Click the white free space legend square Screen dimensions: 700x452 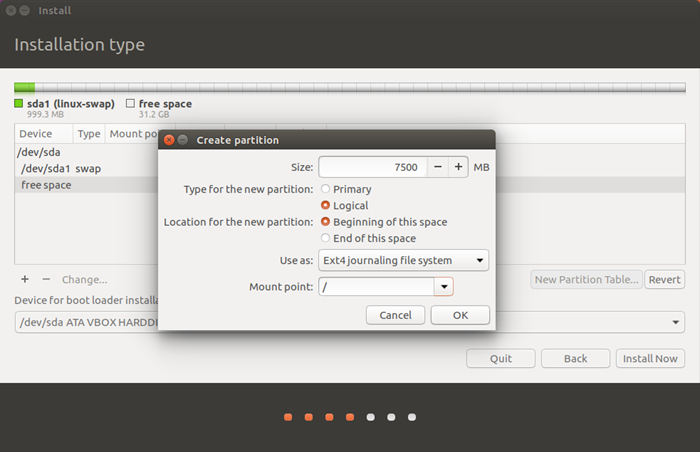(130, 103)
